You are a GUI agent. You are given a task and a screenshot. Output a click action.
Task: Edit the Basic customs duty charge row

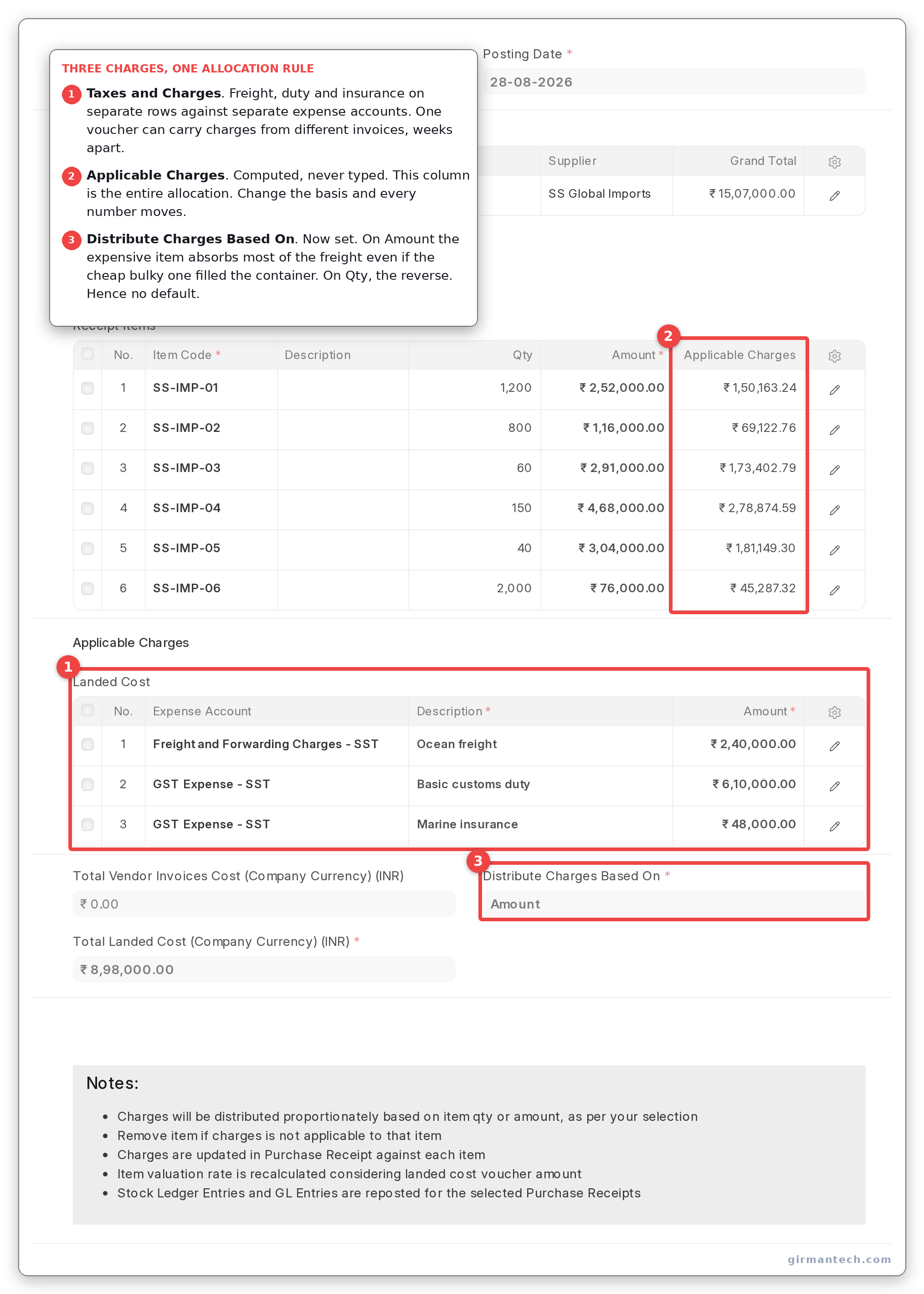834,786
